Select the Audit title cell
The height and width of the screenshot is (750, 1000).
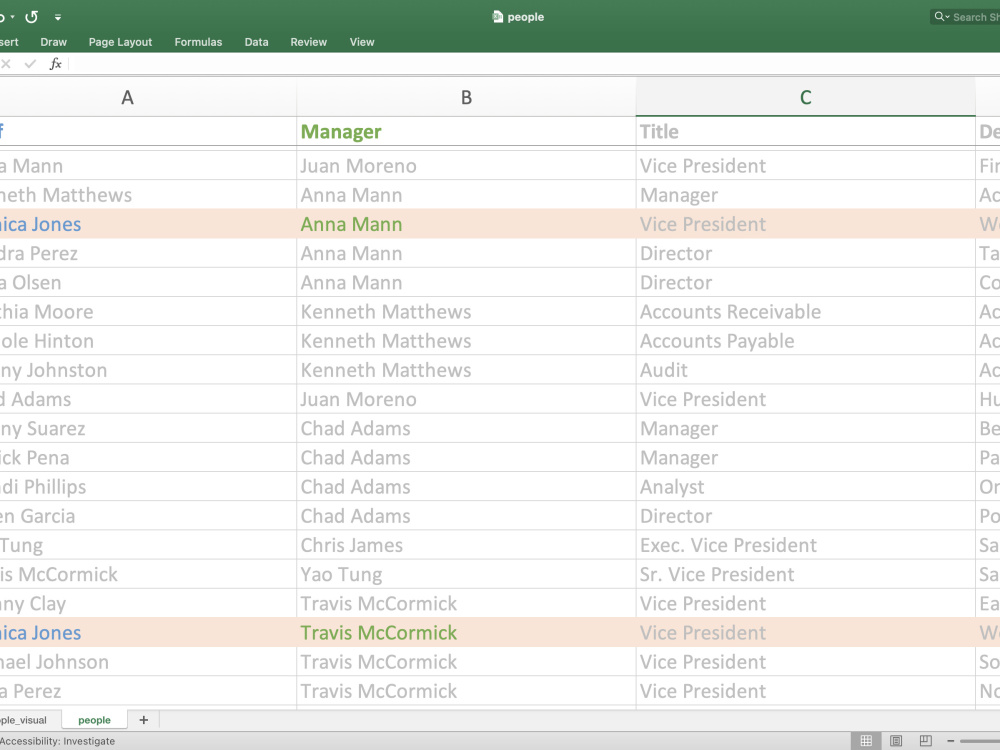coord(805,370)
